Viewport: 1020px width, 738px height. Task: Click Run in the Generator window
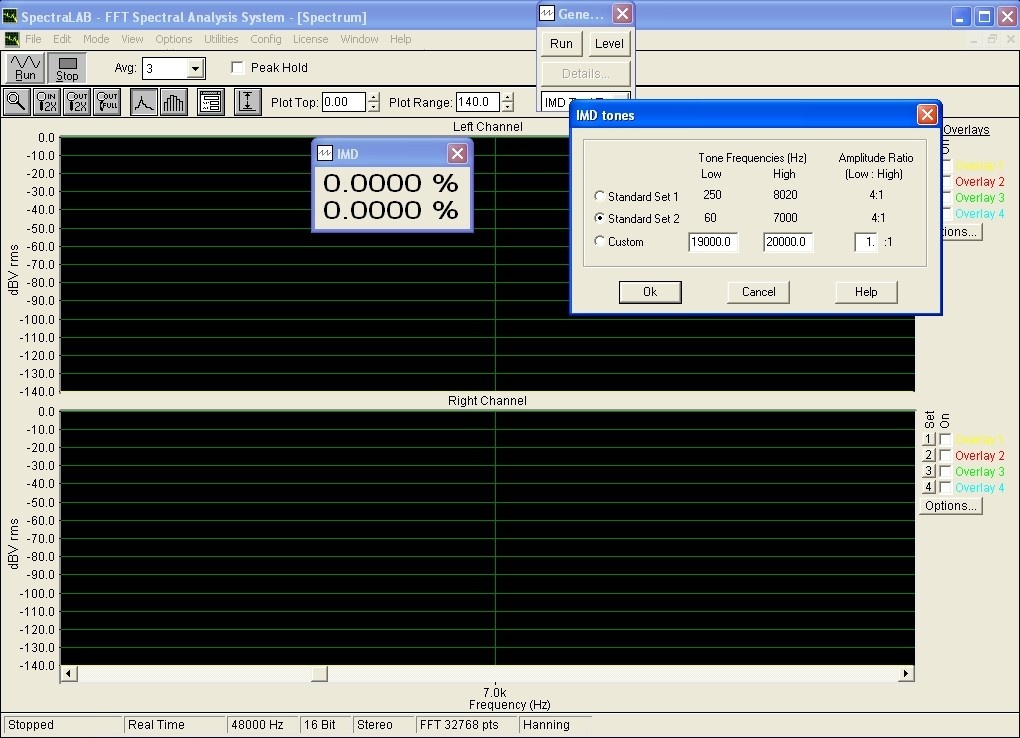point(561,44)
